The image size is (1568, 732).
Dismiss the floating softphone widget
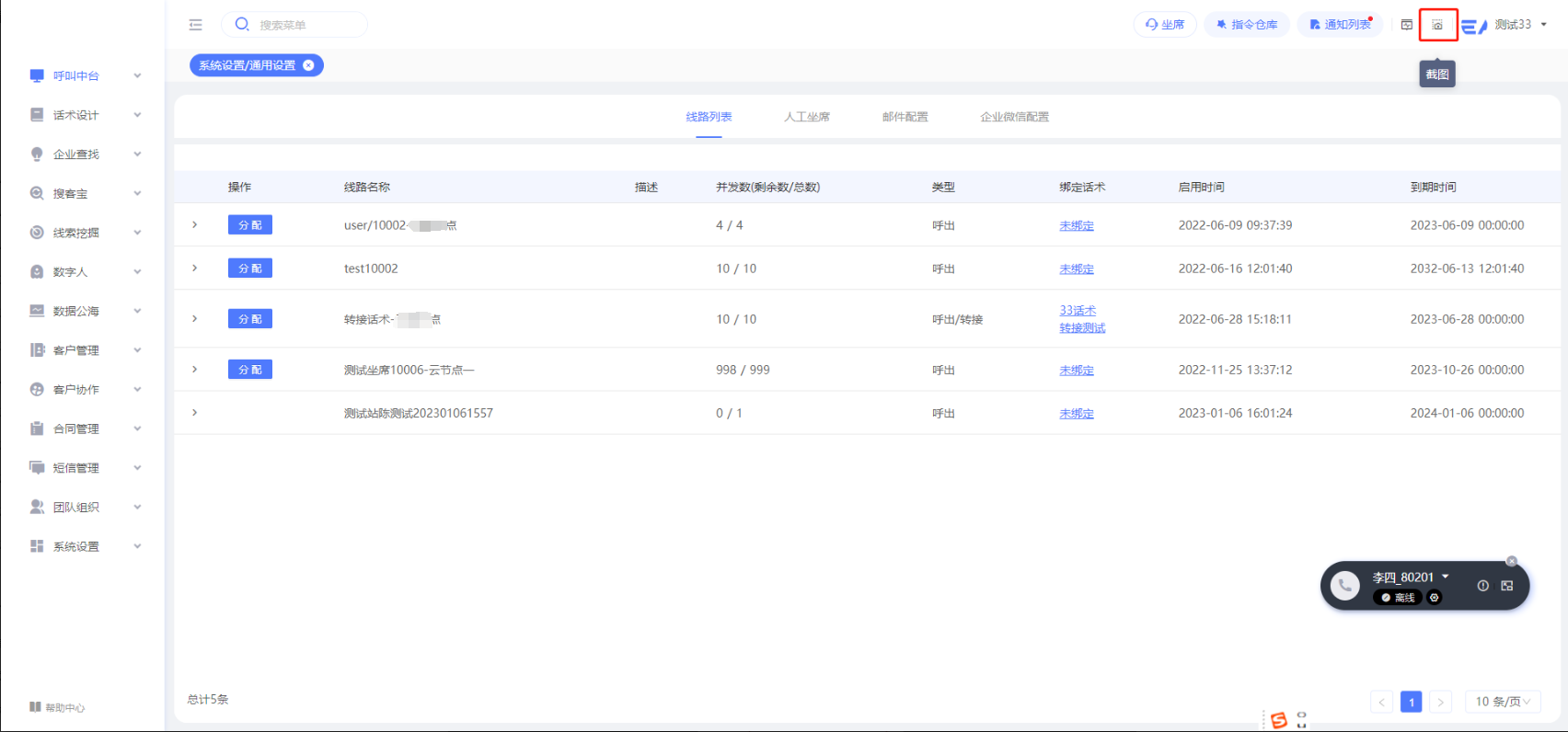(1511, 561)
